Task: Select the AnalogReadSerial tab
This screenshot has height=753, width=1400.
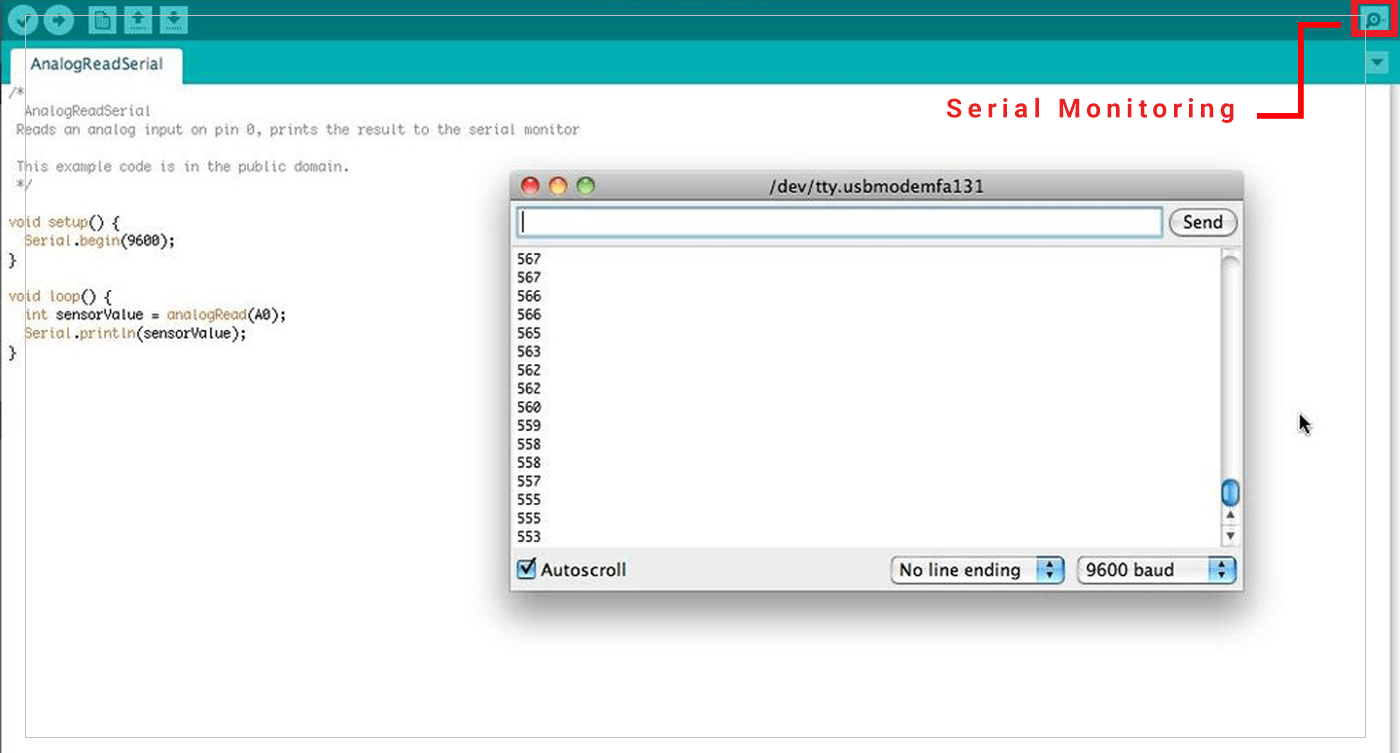Action: coord(96,64)
